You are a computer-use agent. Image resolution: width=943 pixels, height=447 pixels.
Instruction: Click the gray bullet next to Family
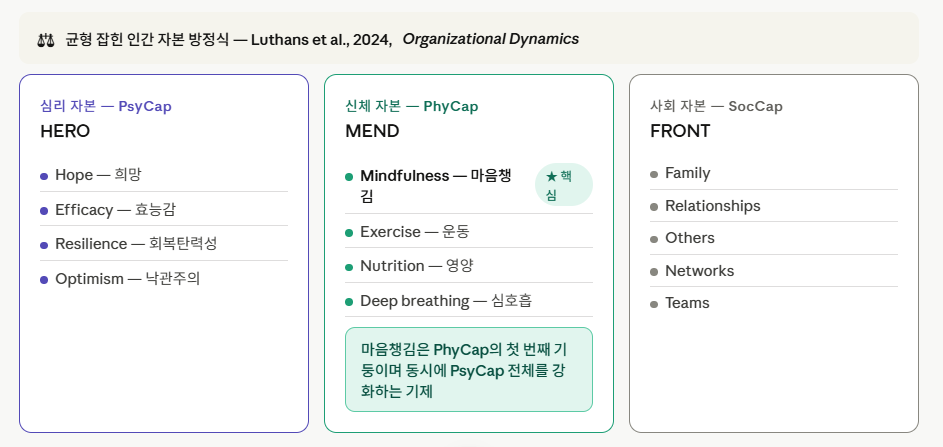[x=654, y=174]
